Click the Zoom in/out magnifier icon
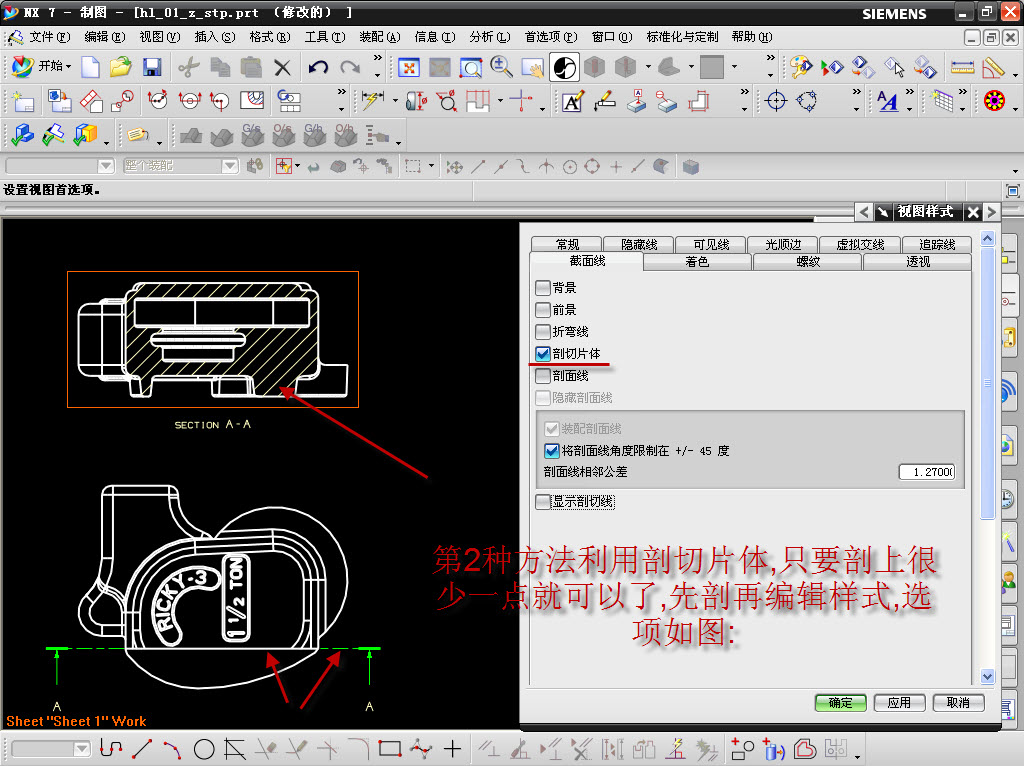Image resolution: width=1024 pixels, height=766 pixels. pos(501,67)
